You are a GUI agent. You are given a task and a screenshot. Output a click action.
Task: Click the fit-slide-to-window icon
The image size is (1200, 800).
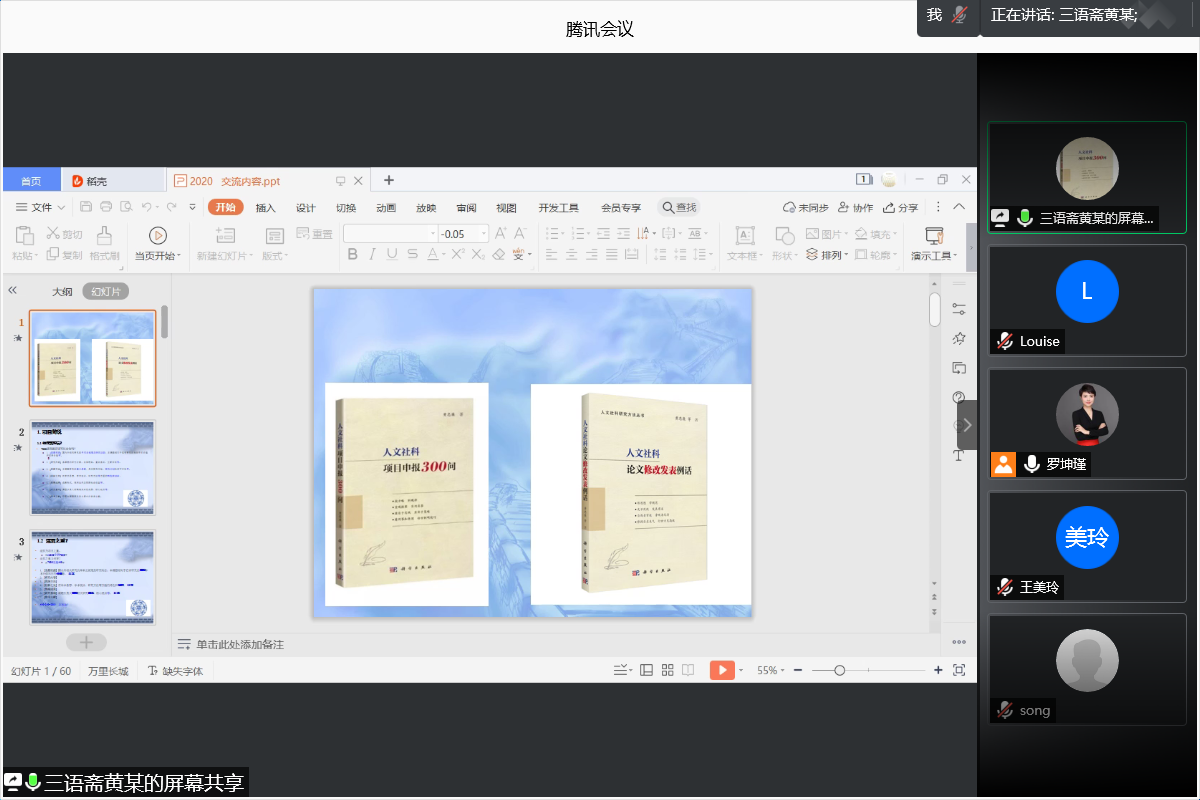(959, 670)
